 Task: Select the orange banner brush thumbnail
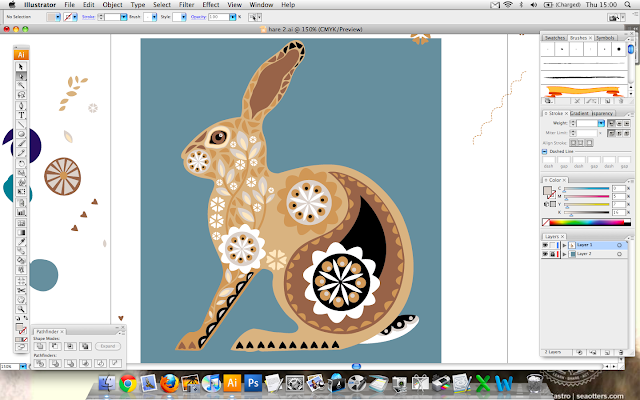click(x=584, y=91)
